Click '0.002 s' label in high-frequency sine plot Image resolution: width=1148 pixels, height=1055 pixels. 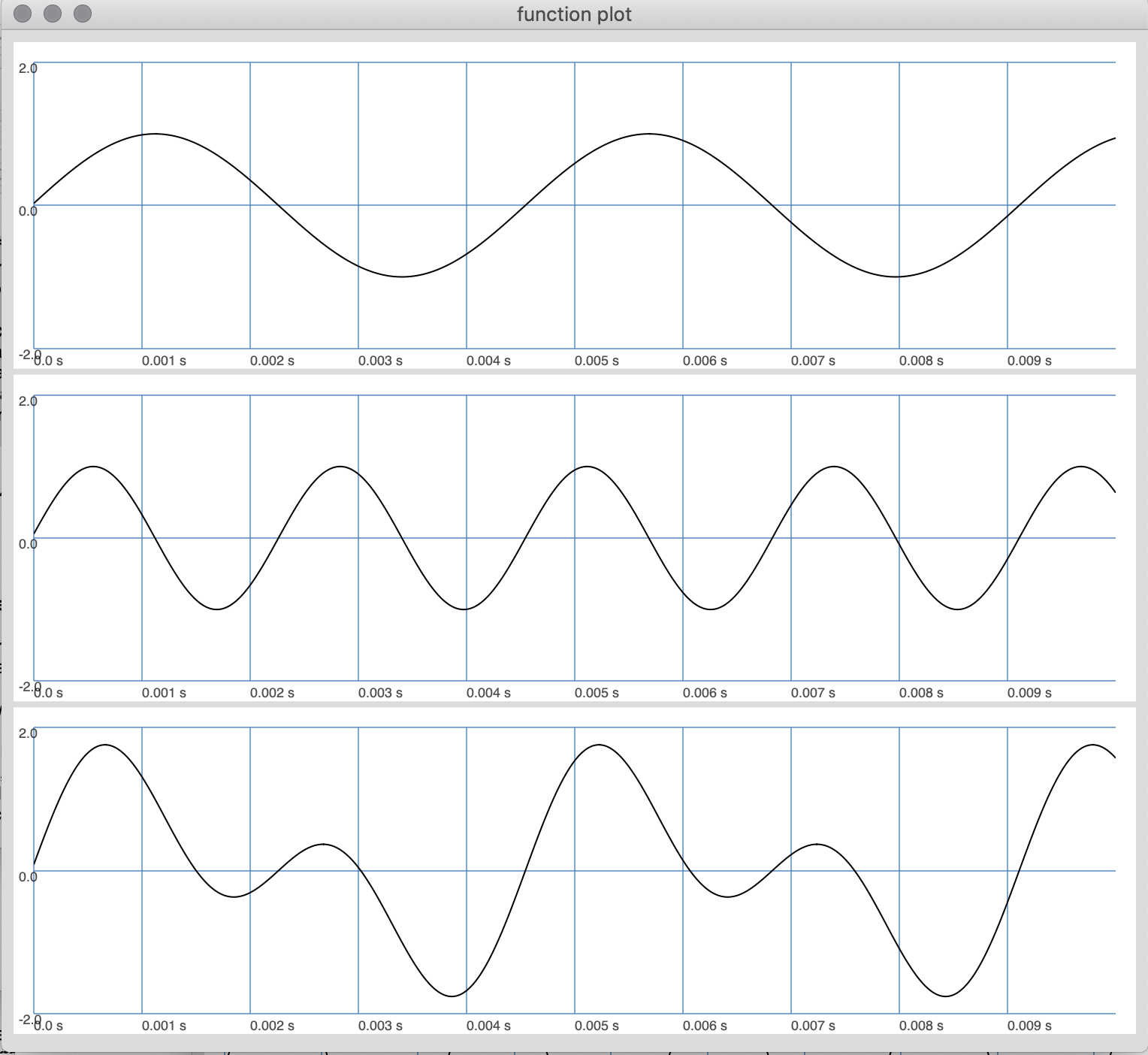click(272, 693)
